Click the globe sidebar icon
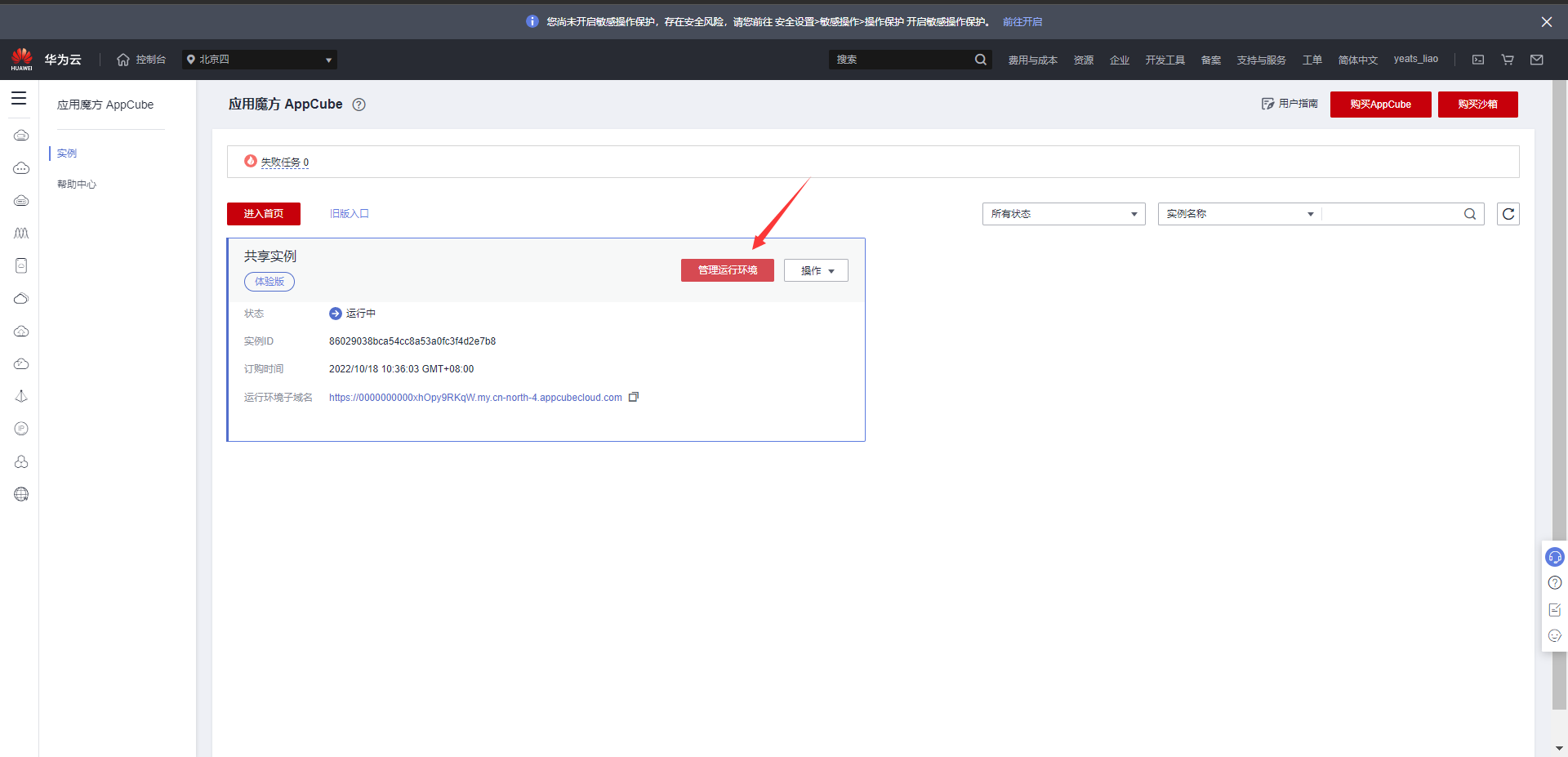 click(x=21, y=494)
